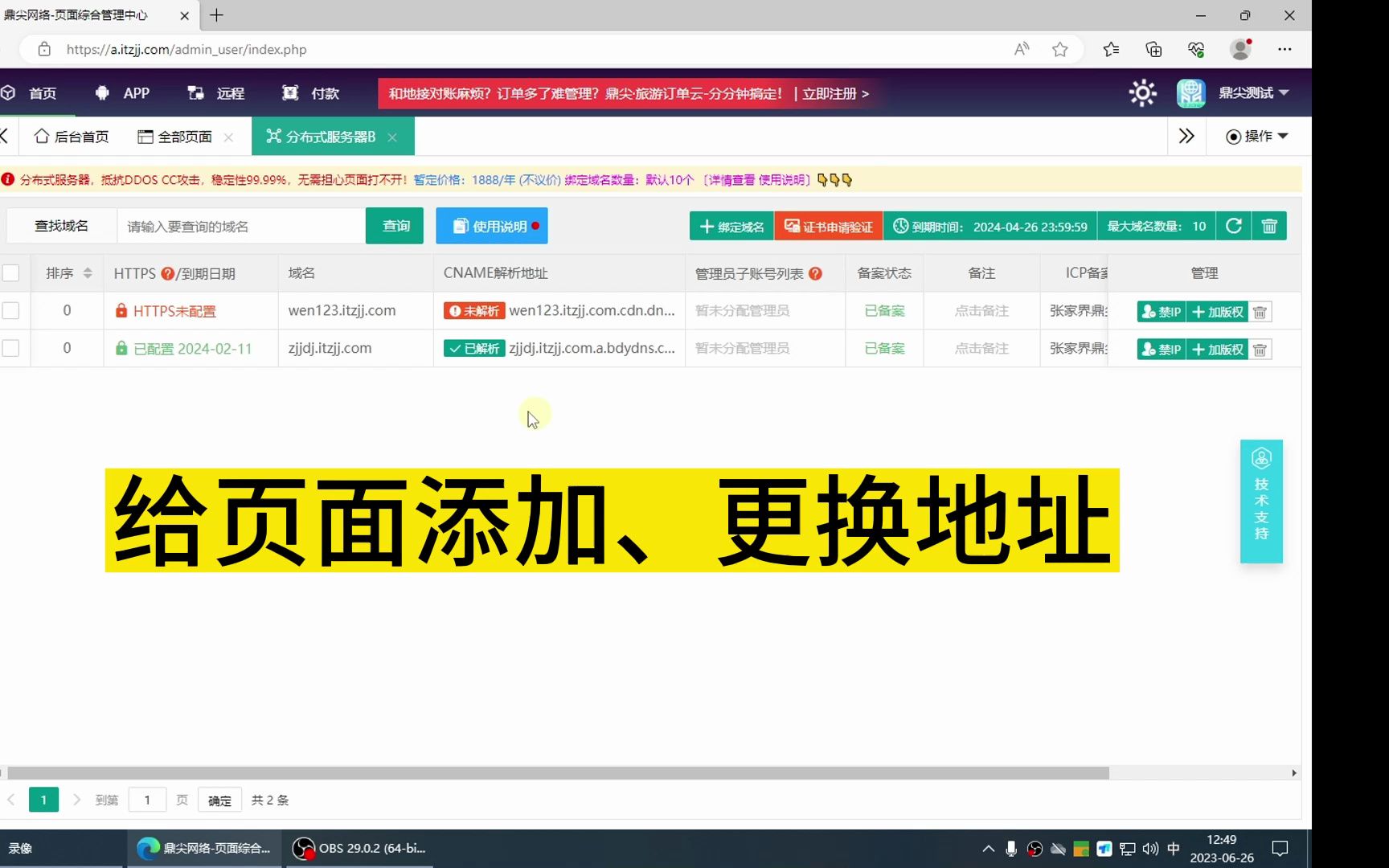Click 加版权 for zjjdj.itzjj.com row
Viewport: 1389px width, 868px height.
[x=1217, y=350]
